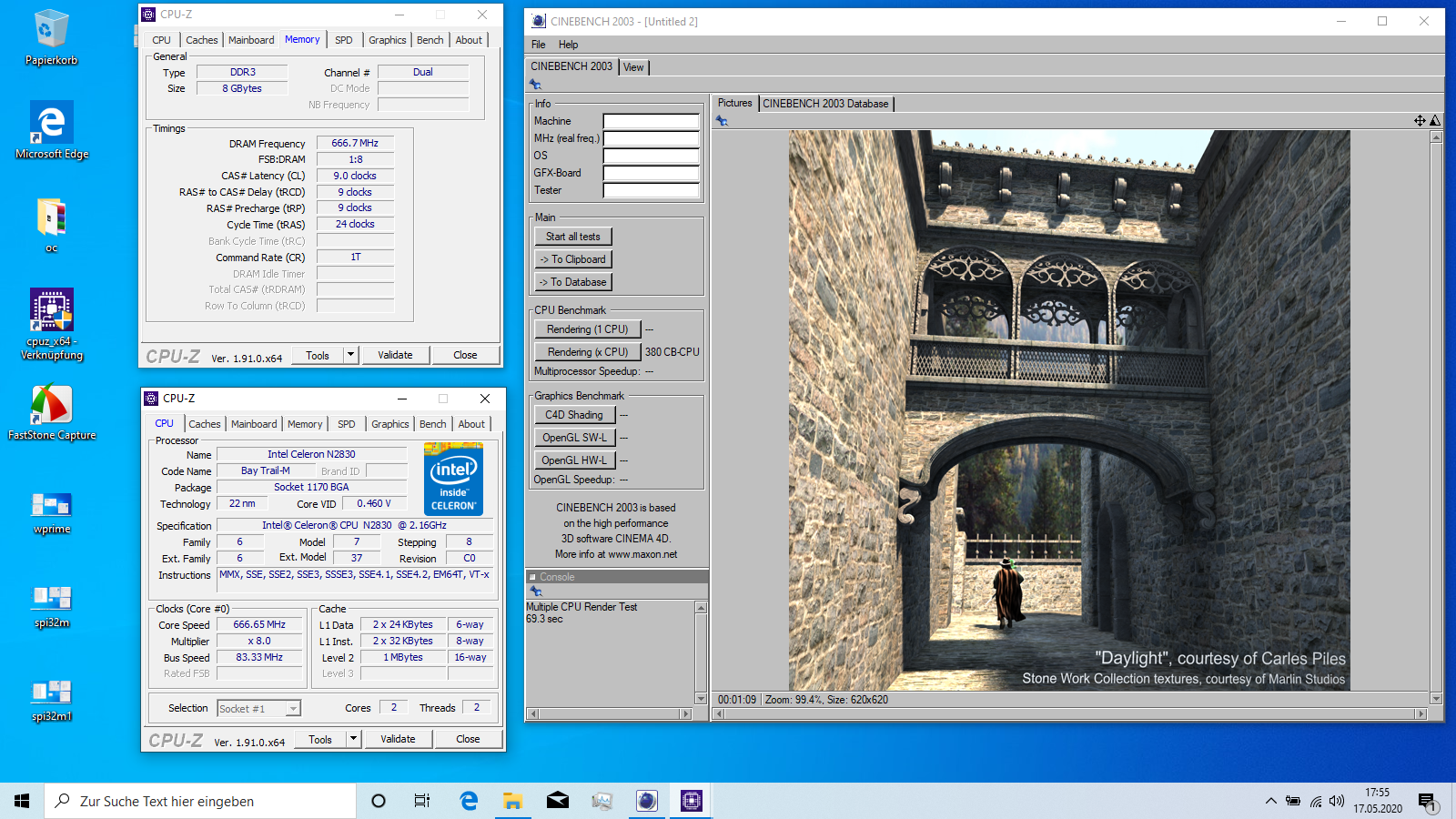The width and height of the screenshot is (1456, 819).
Task: Open Tools dropdown arrow in lower CPU-Z window
Action: click(x=353, y=739)
